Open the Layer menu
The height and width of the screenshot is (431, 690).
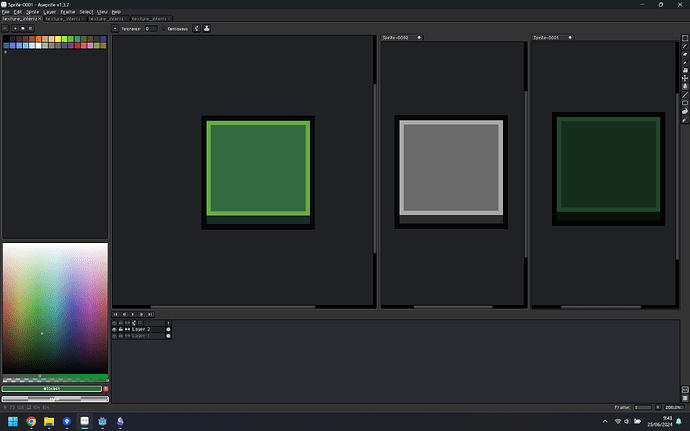(50, 12)
